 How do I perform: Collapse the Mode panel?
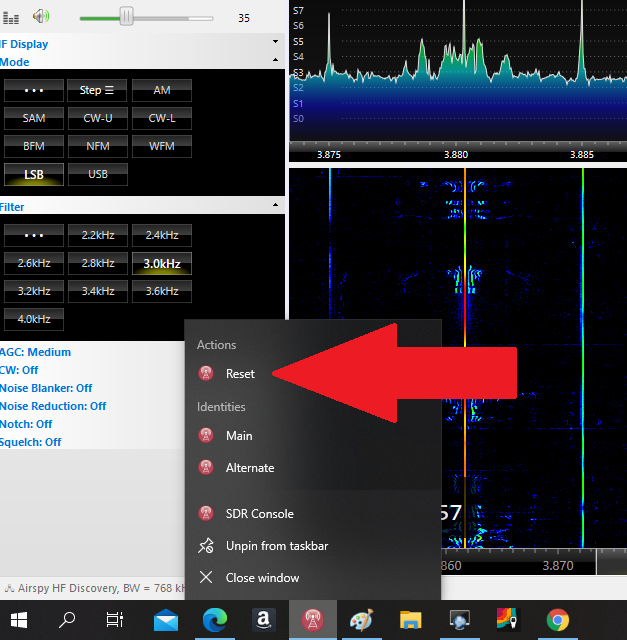pyautogui.click(x=275, y=62)
